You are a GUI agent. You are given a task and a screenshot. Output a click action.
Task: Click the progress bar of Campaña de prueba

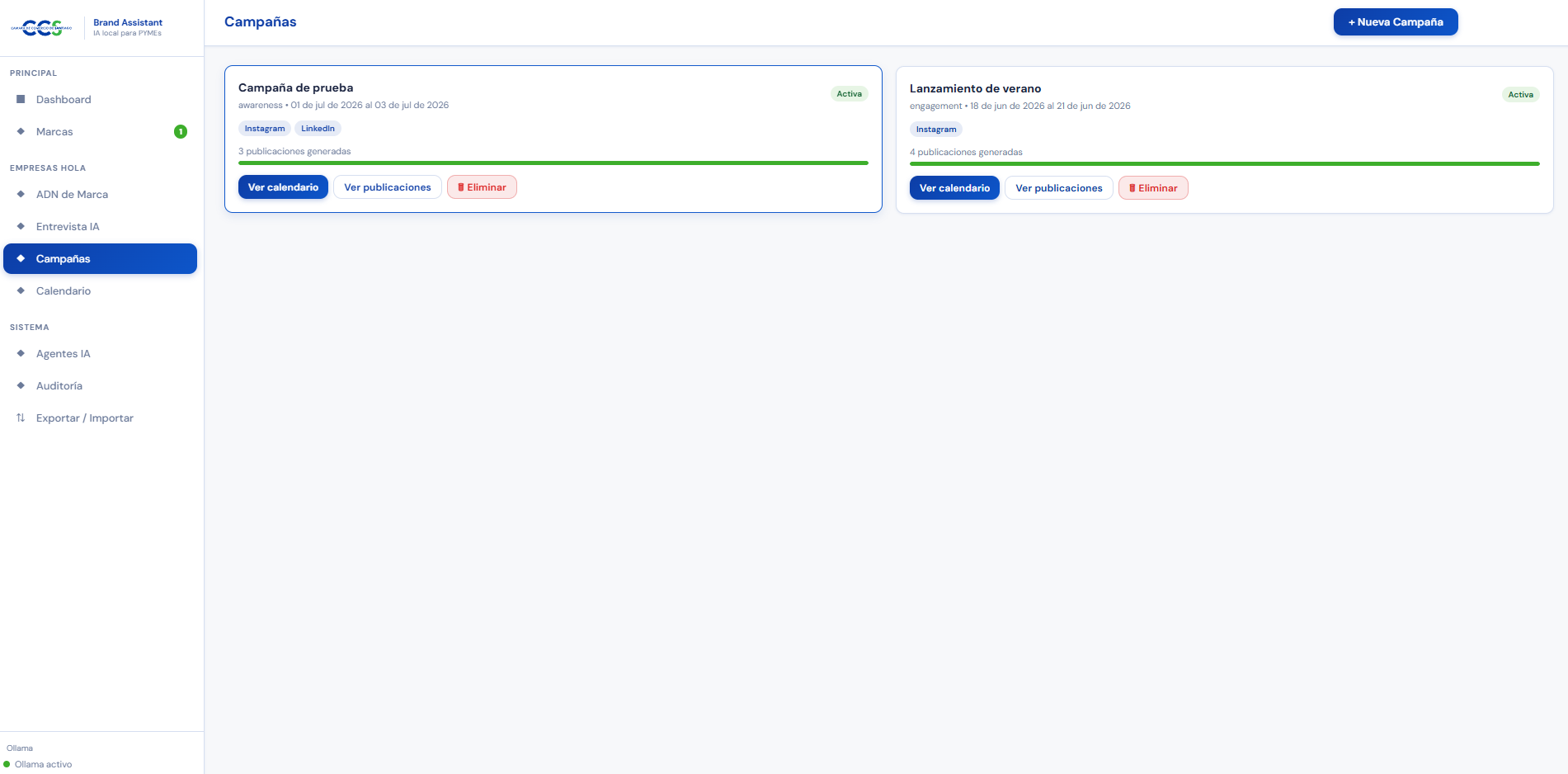pyautogui.click(x=553, y=163)
